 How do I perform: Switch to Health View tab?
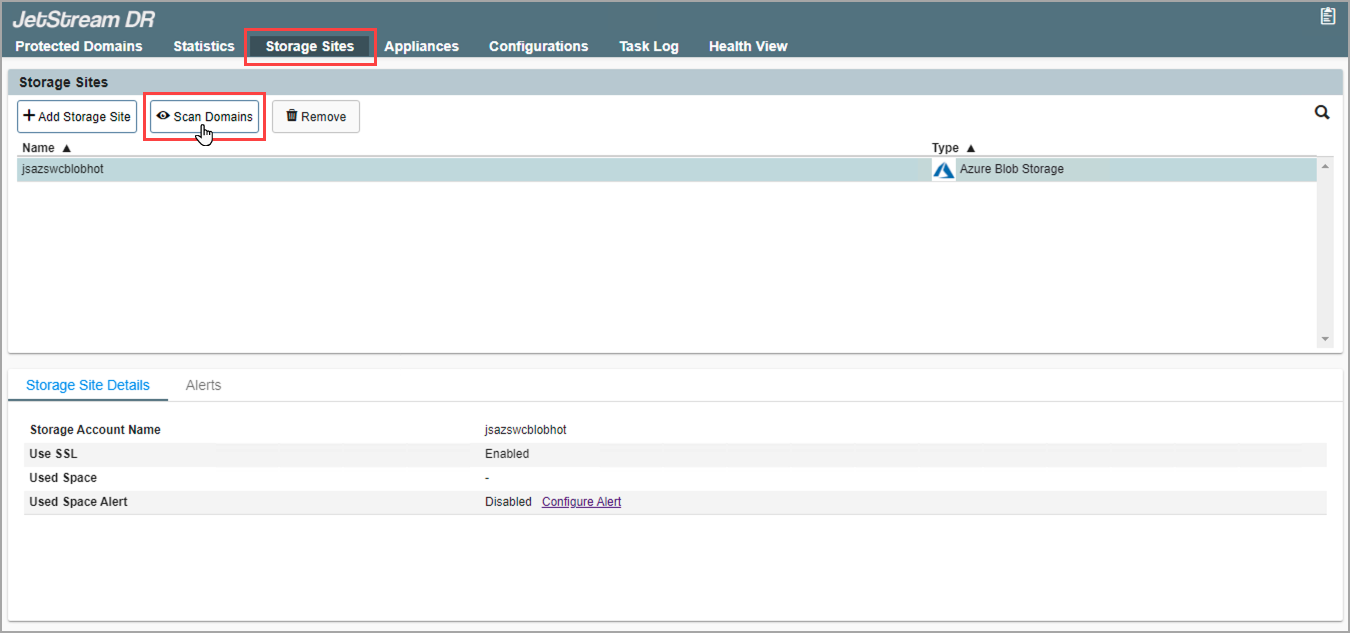(x=748, y=46)
